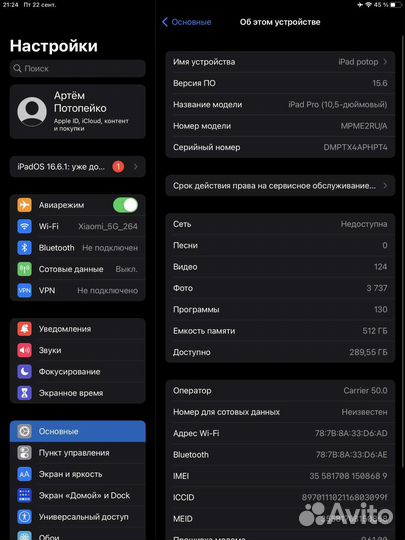
Task: Select Уведомления in sidebar
Action: point(65,329)
